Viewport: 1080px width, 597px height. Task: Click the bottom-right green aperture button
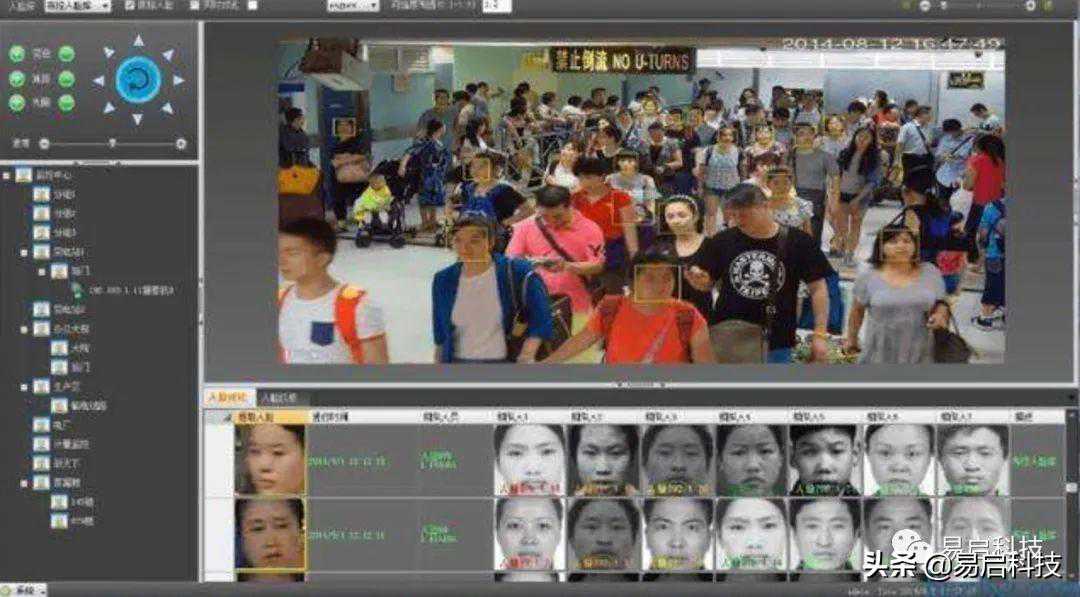click(x=66, y=102)
